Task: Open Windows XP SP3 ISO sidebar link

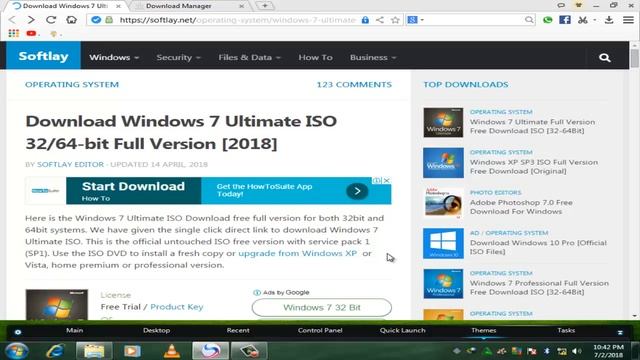Action: [x=534, y=167]
